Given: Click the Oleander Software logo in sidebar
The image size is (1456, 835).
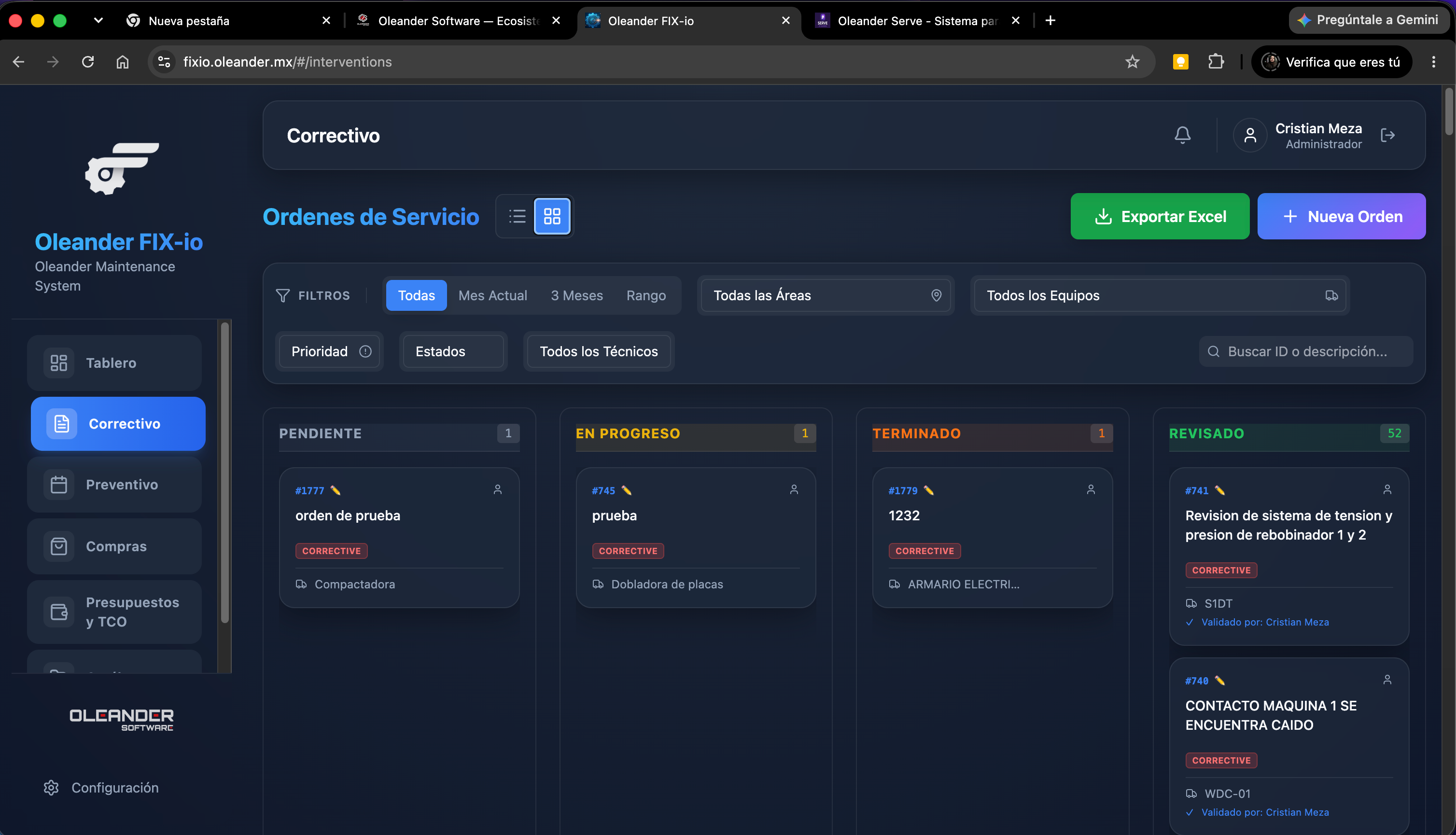Looking at the screenshot, I should point(121,720).
